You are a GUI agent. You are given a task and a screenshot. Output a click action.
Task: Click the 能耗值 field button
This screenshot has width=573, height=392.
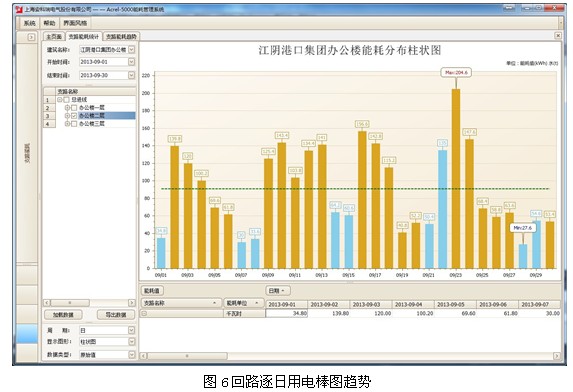pyautogui.click(x=152, y=291)
